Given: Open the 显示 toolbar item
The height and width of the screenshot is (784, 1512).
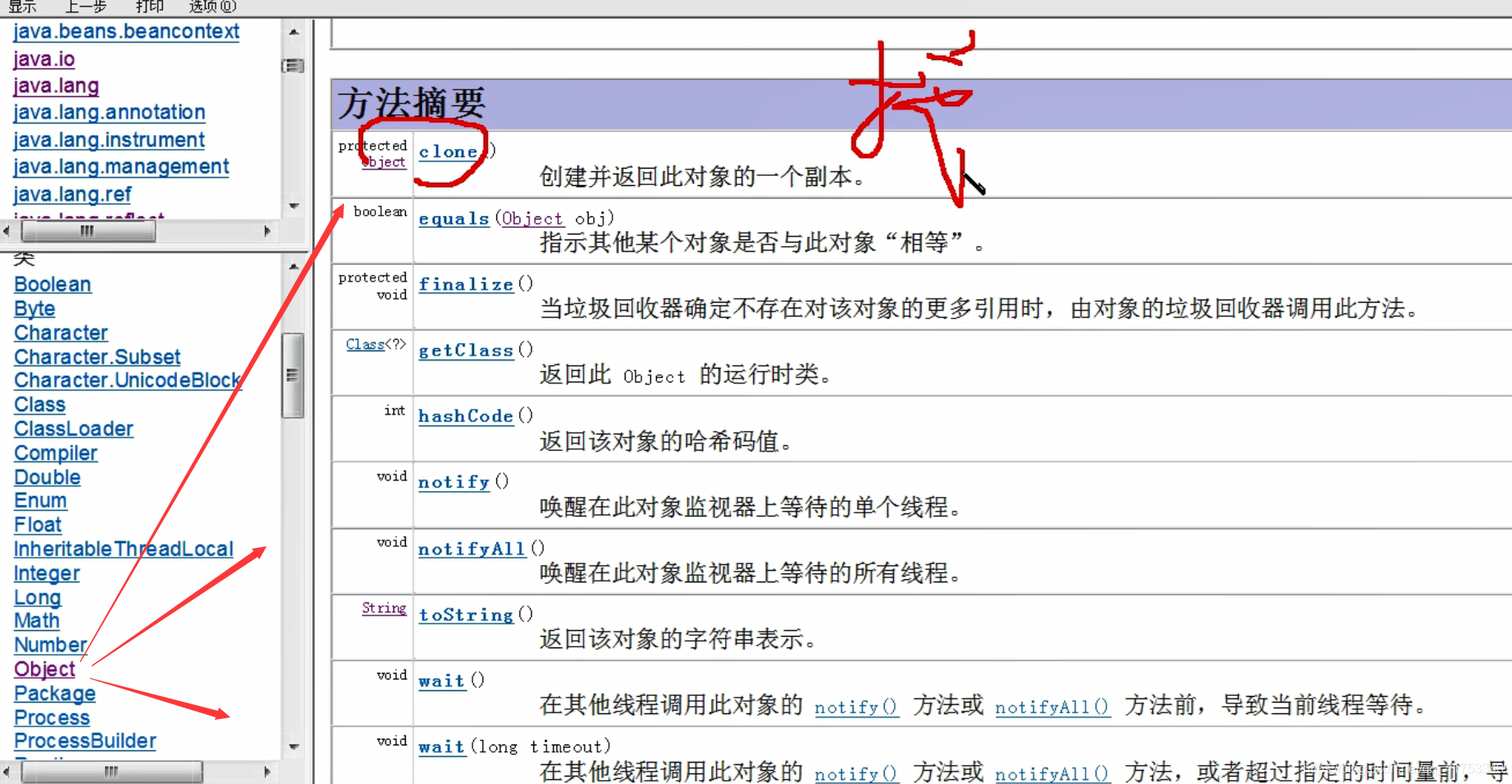Looking at the screenshot, I should (x=22, y=7).
